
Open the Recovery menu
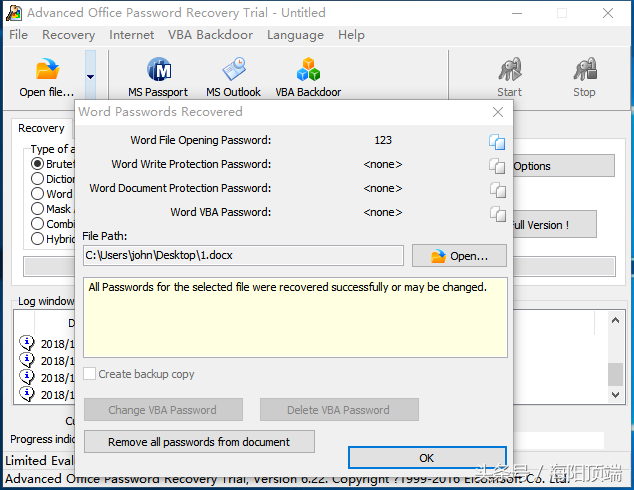coord(68,35)
